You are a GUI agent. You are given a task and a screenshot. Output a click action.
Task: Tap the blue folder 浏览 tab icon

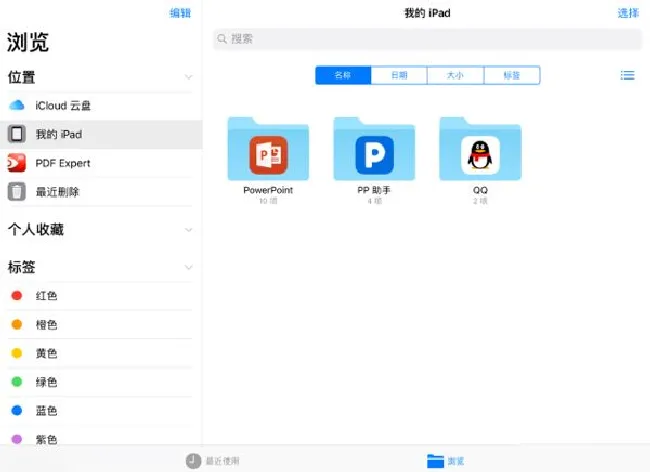[435, 461]
